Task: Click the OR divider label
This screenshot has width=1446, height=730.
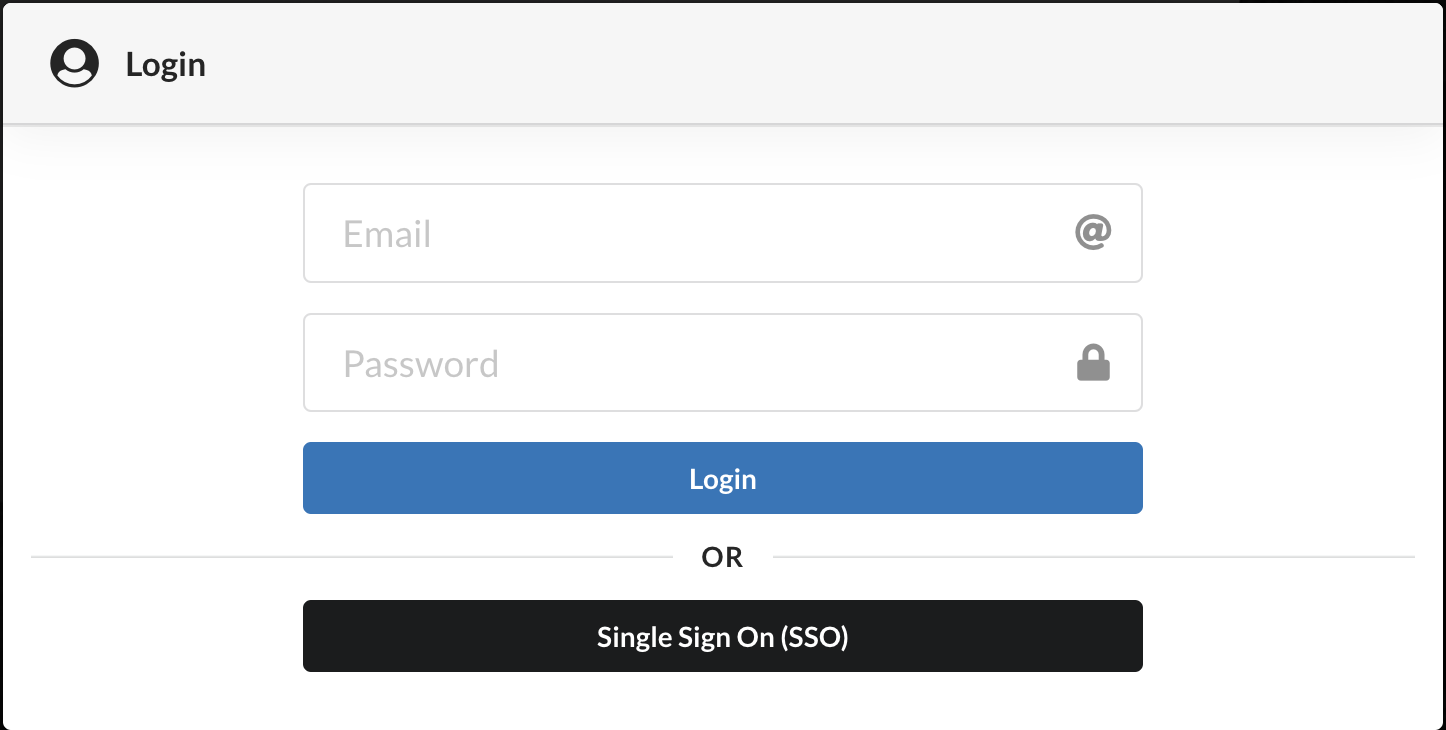Action: (x=722, y=557)
